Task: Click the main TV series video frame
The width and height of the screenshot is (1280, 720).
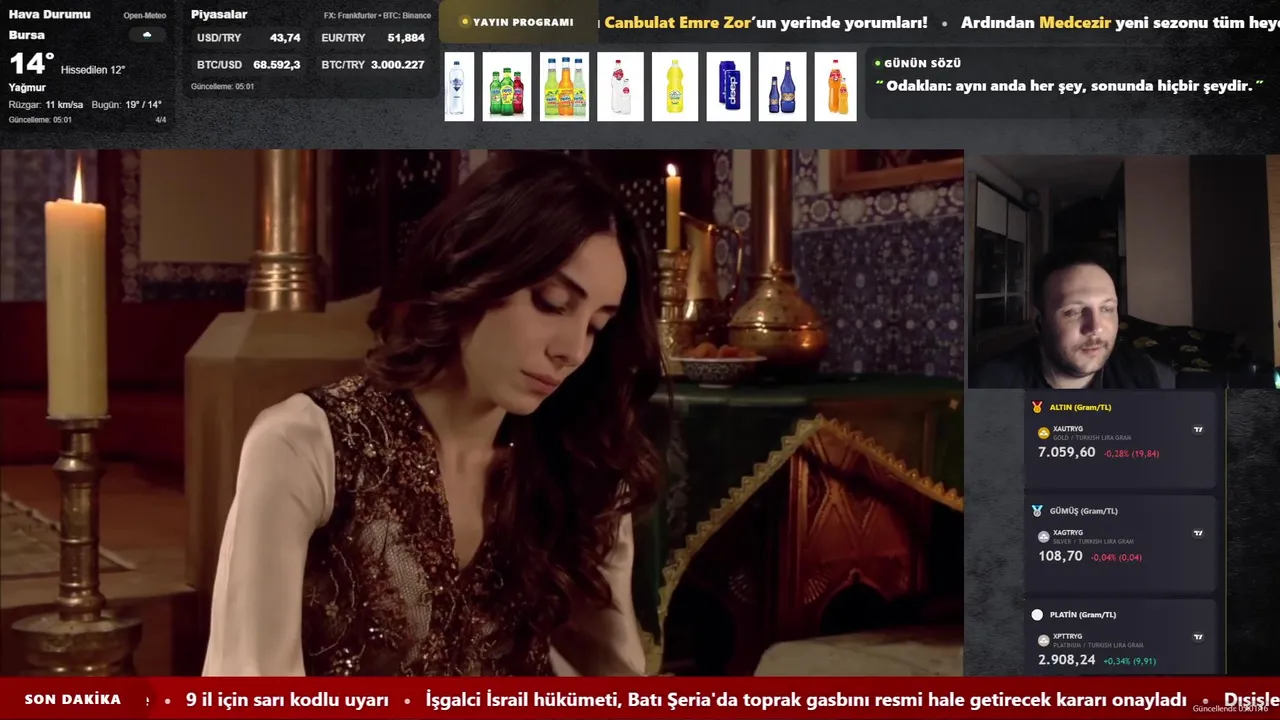Action: tap(481, 413)
